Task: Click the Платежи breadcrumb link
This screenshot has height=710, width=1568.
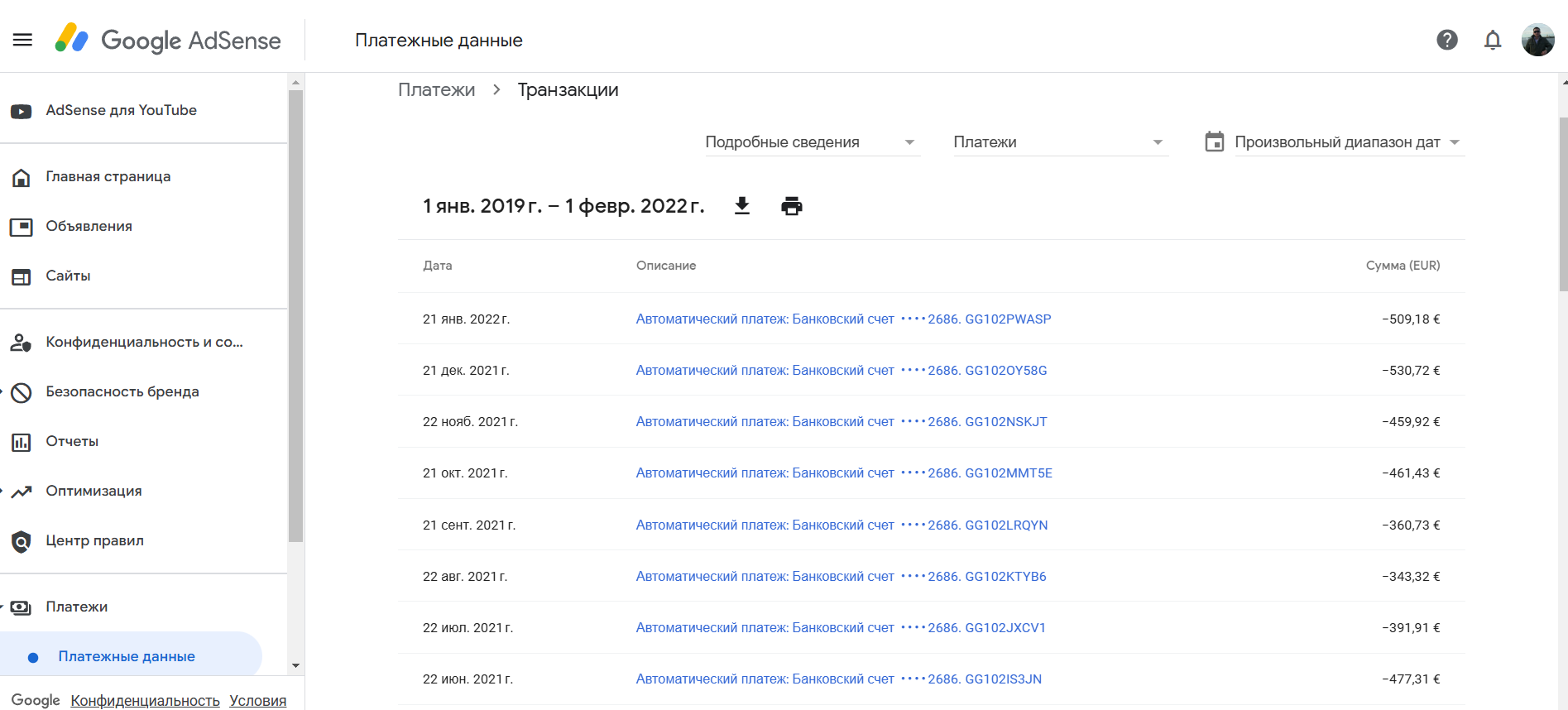Action: pos(436,90)
